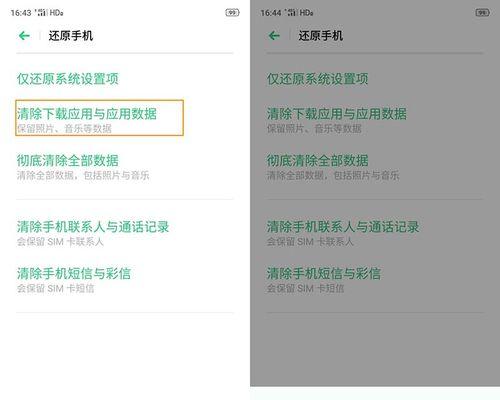
Task: Select 仅还原系统设置项 on left screen
Action: [x=68, y=79]
